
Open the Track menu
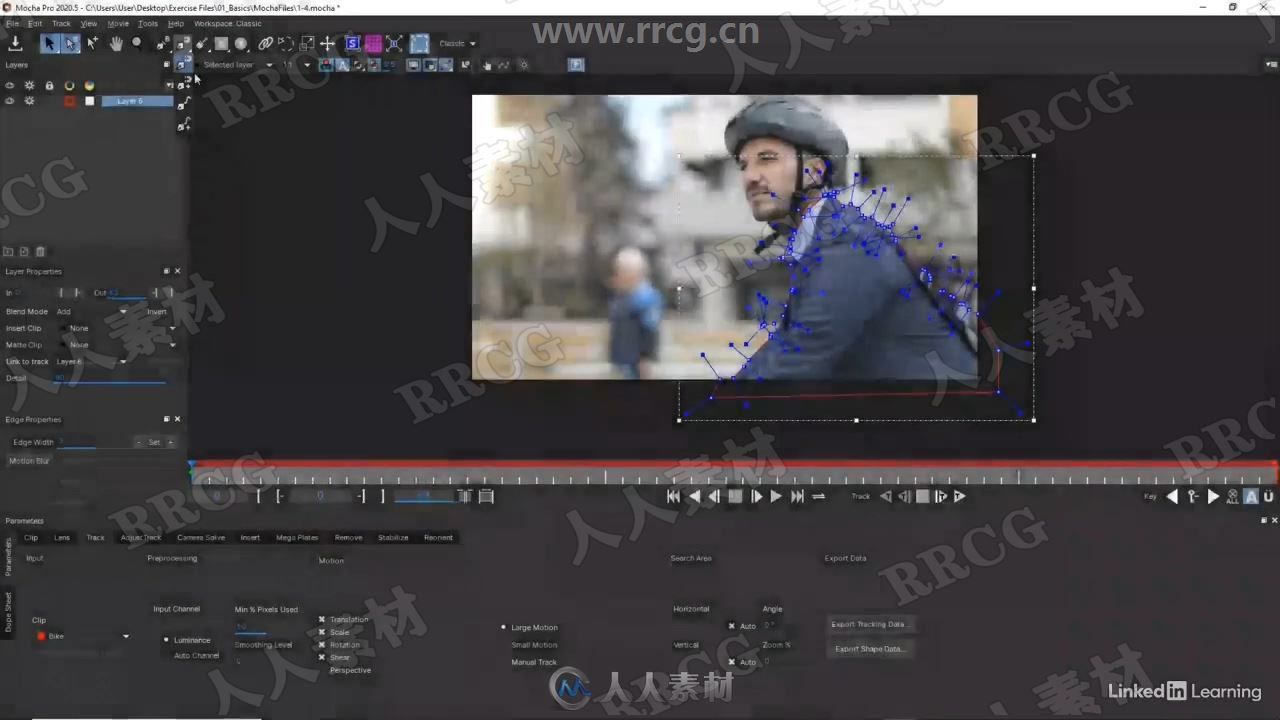pyautogui.click(x=61, y=23)
